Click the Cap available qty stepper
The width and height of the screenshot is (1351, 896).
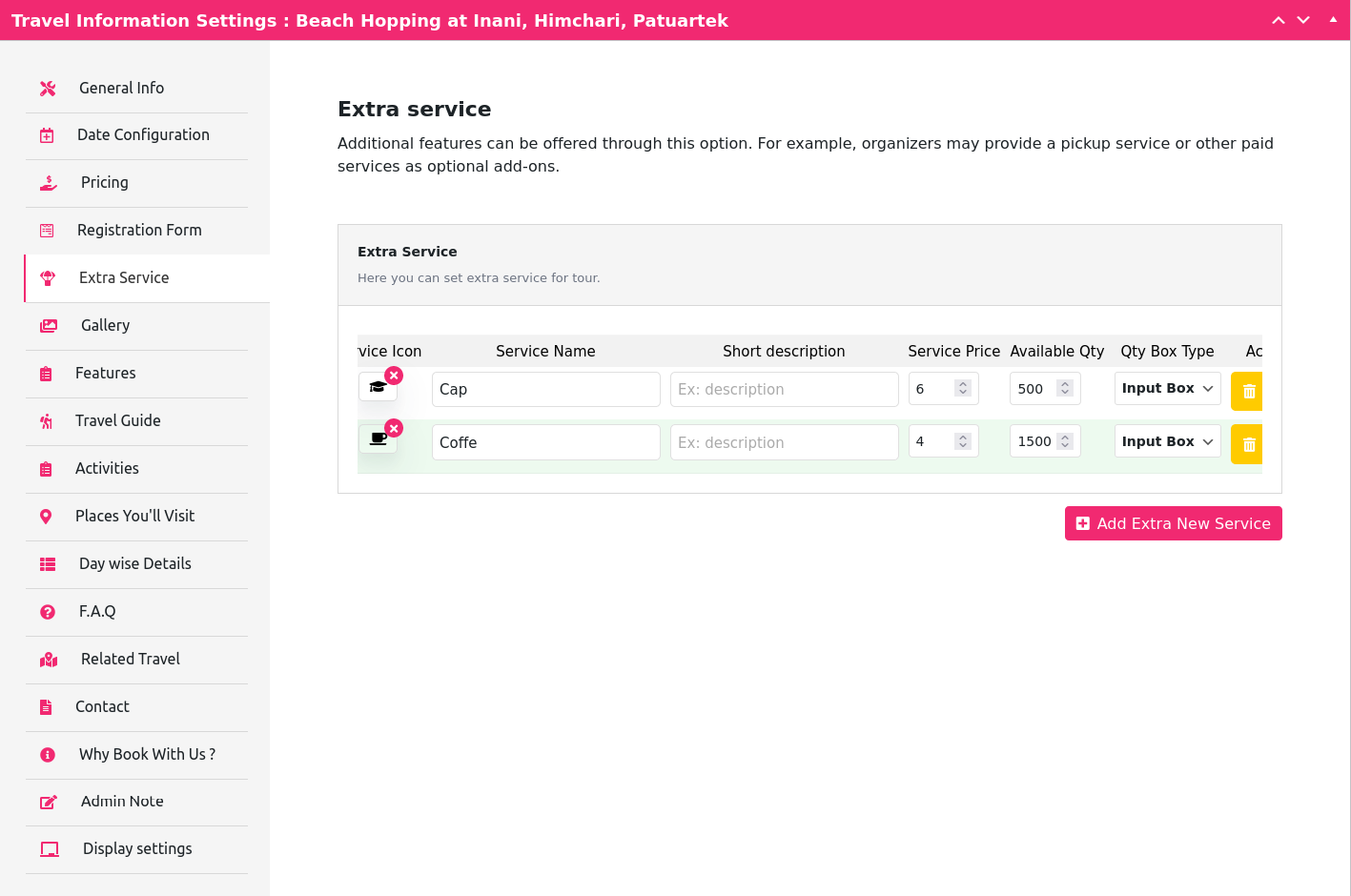(1065, 388)
